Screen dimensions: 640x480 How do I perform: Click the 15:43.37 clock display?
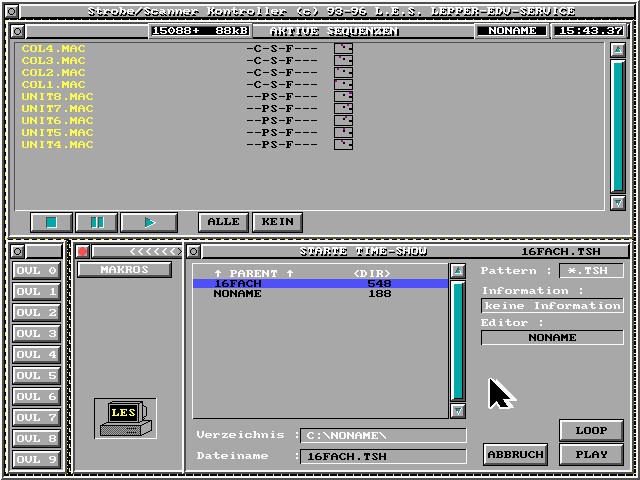591,31
